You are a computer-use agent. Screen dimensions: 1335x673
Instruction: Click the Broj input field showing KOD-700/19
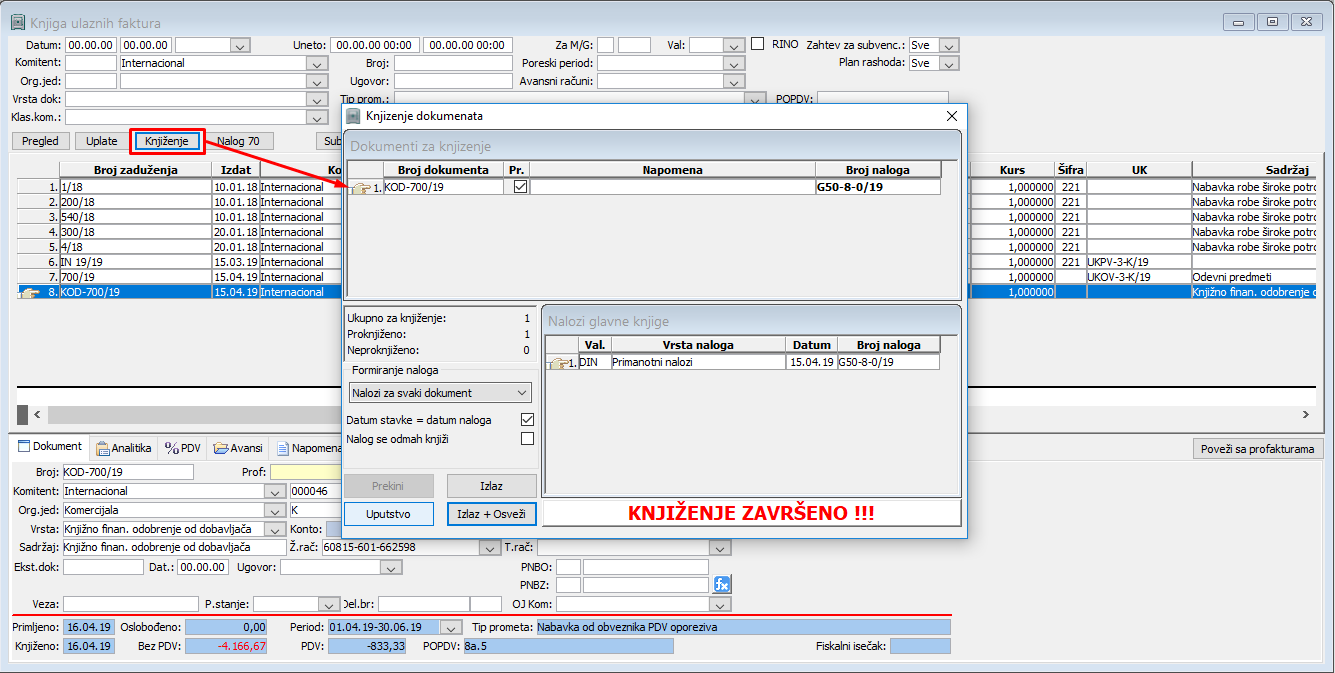pos(128,472)
